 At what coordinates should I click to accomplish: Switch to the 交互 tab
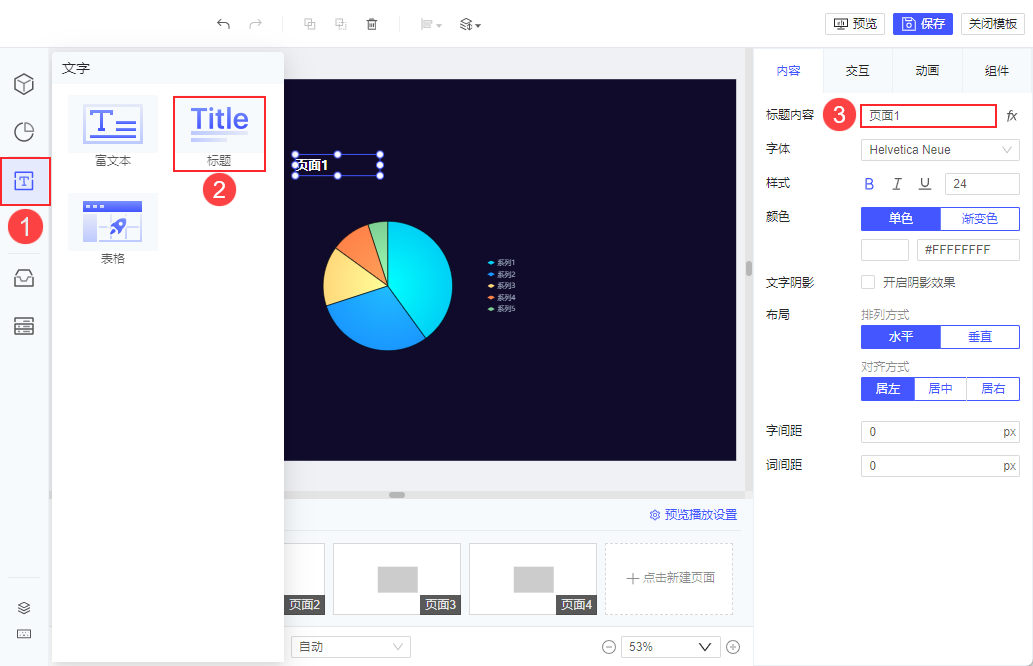pyautogui.click(x=857, y=70)
